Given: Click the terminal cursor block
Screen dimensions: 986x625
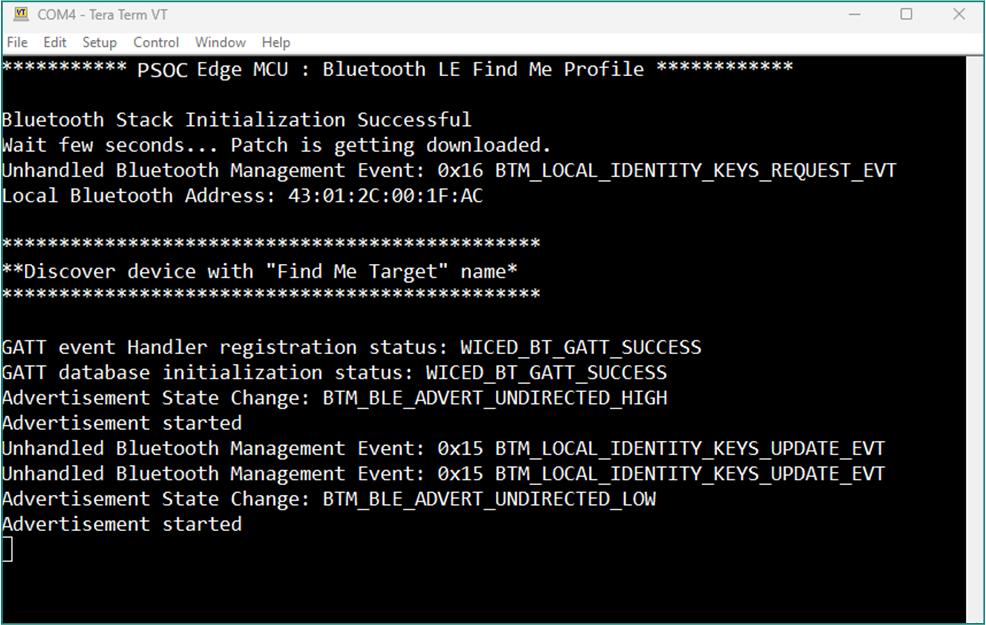Looking at the screenshot, I should pyautogui.click(x=7, y=549).
